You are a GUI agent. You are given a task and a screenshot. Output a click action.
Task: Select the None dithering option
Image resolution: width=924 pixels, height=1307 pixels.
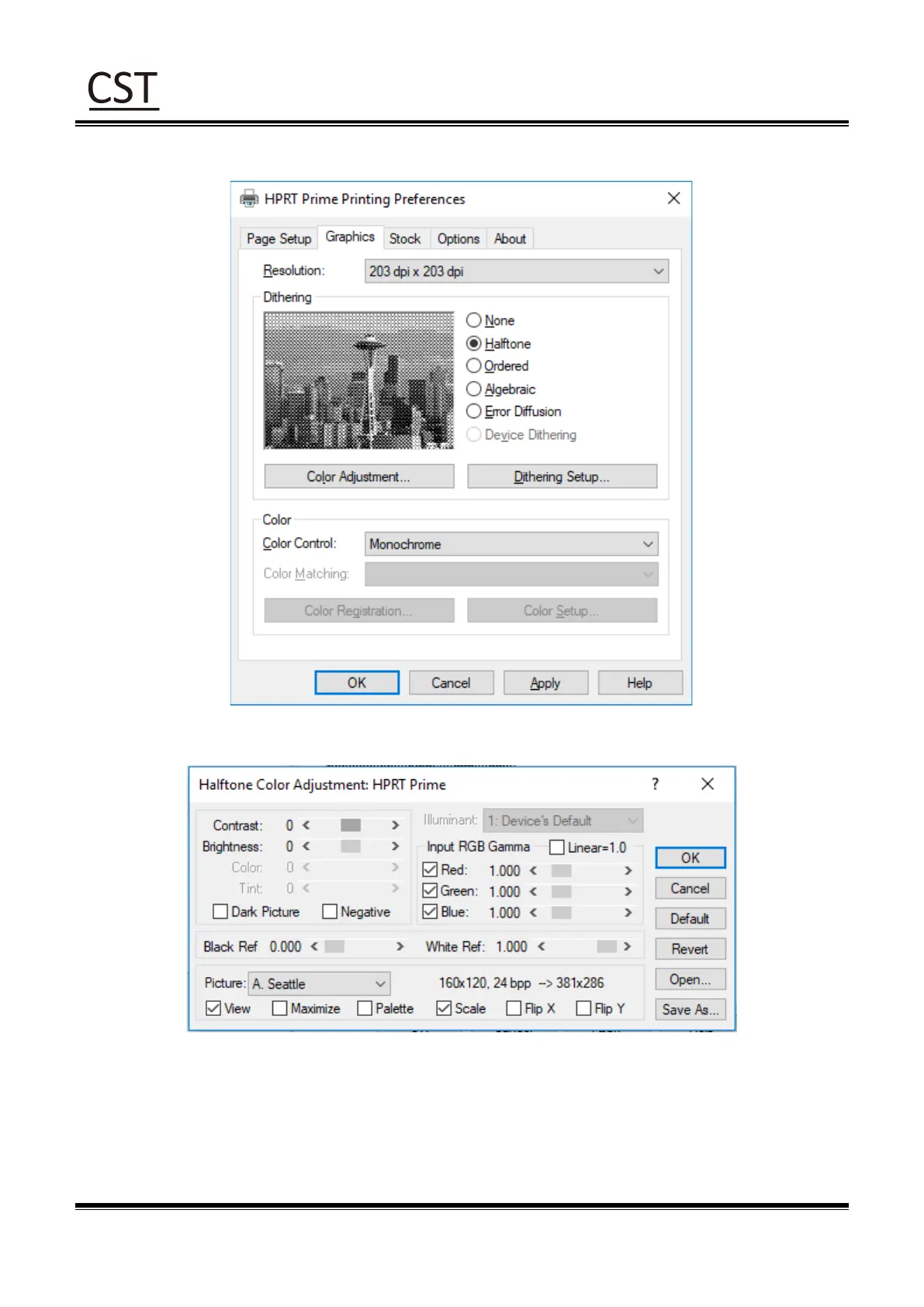490,321
